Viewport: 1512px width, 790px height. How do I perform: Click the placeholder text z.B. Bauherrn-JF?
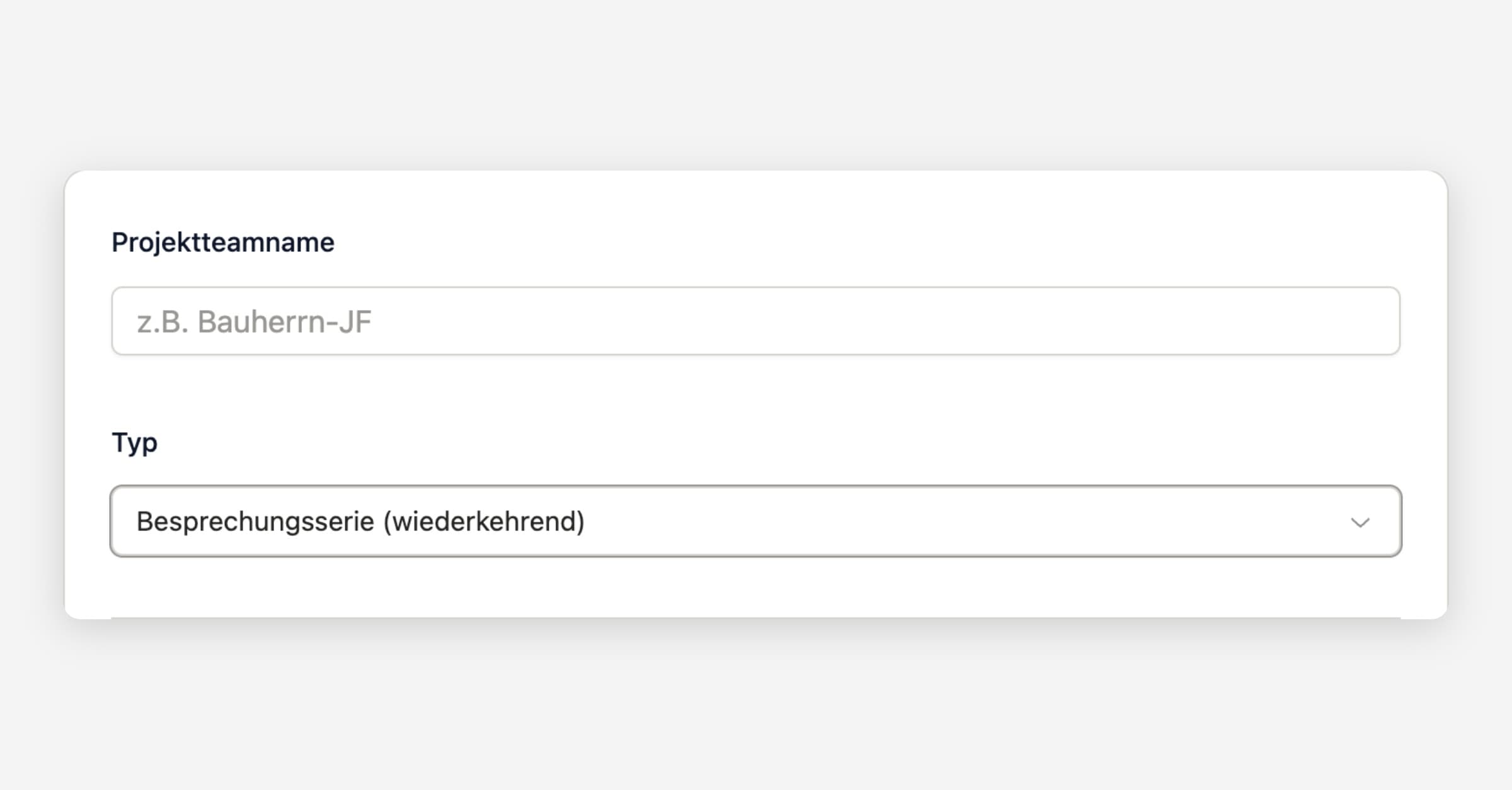[x=254, y=322]
